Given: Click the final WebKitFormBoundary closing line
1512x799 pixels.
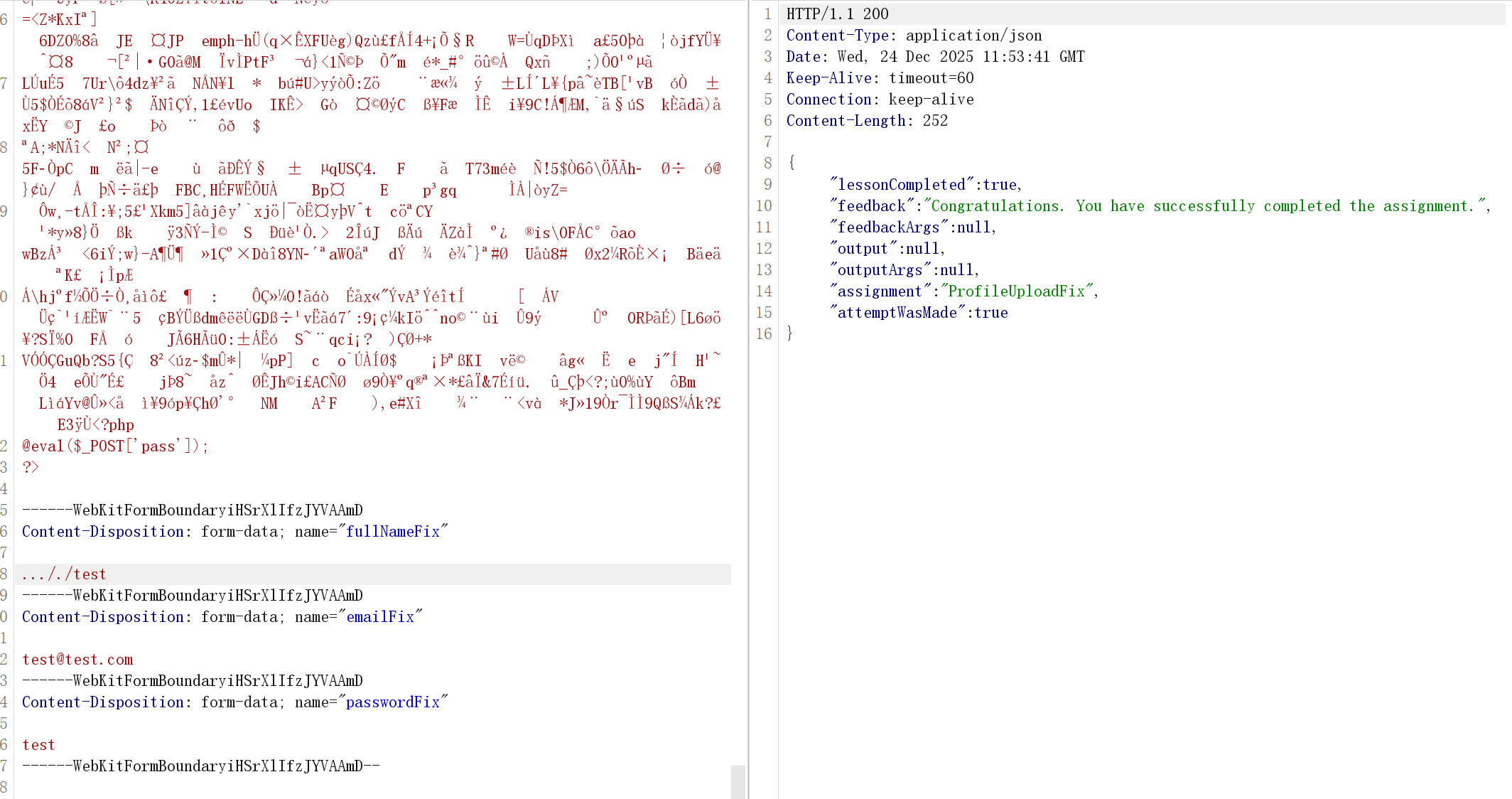Looking at the screenshot, I should [200, 766].
